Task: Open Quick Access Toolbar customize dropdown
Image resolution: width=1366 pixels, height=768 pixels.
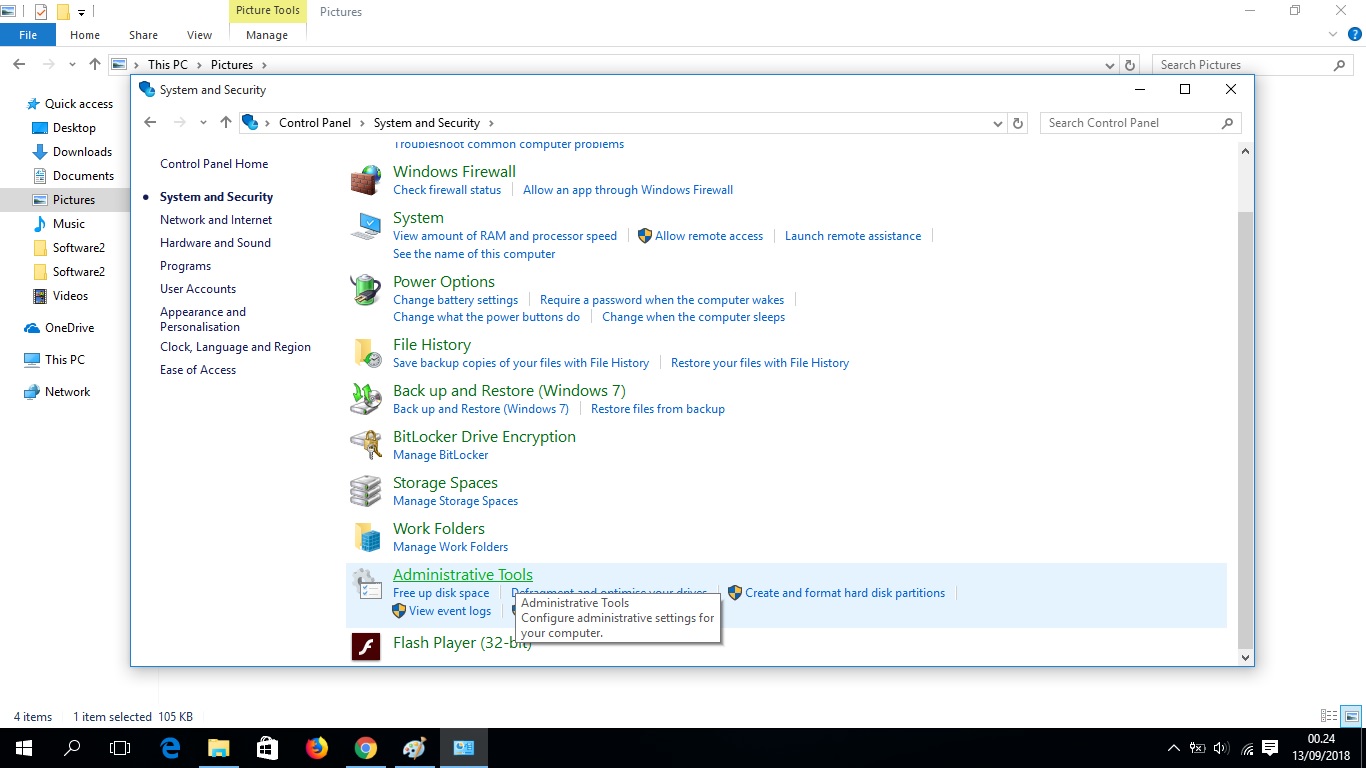Action: click(82, 12)
